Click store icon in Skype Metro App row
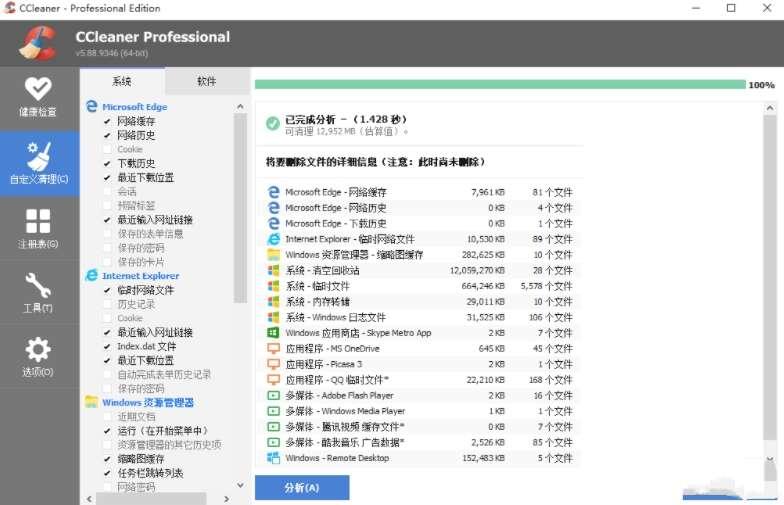The image size is (784, 505). coord(274,332)
